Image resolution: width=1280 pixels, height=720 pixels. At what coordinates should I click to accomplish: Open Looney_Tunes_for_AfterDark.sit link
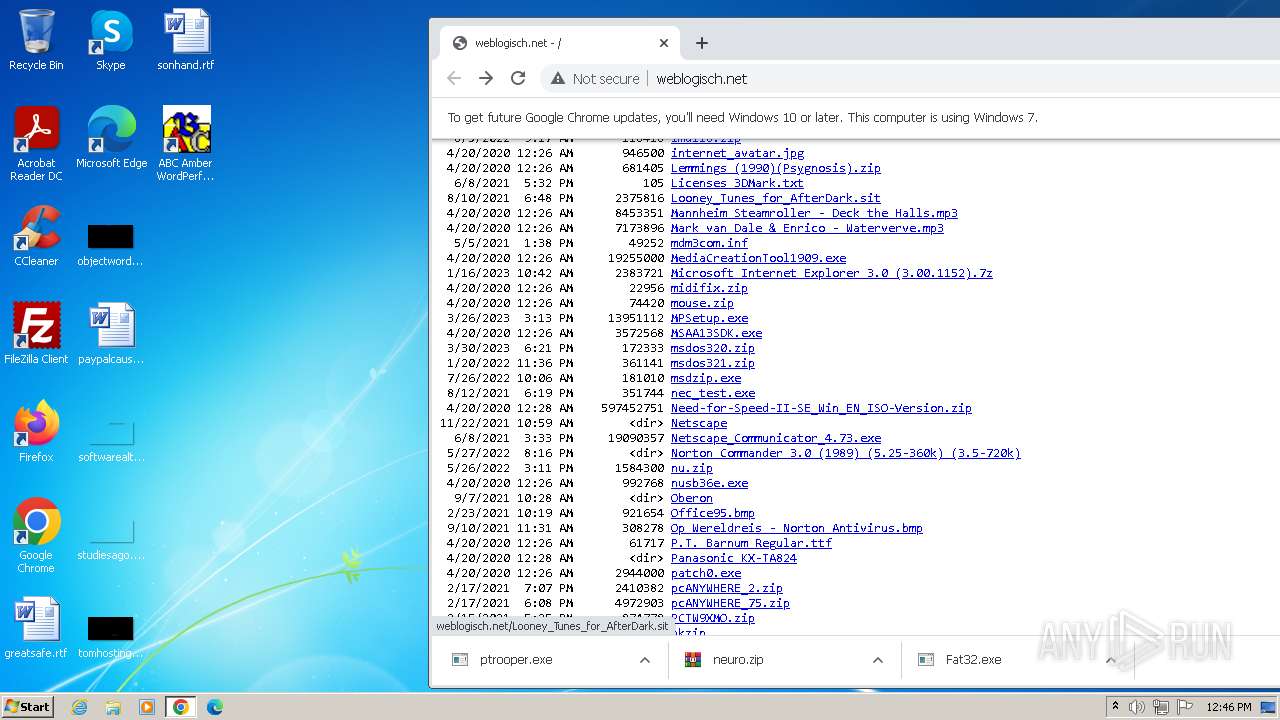(x=775, y=198)
